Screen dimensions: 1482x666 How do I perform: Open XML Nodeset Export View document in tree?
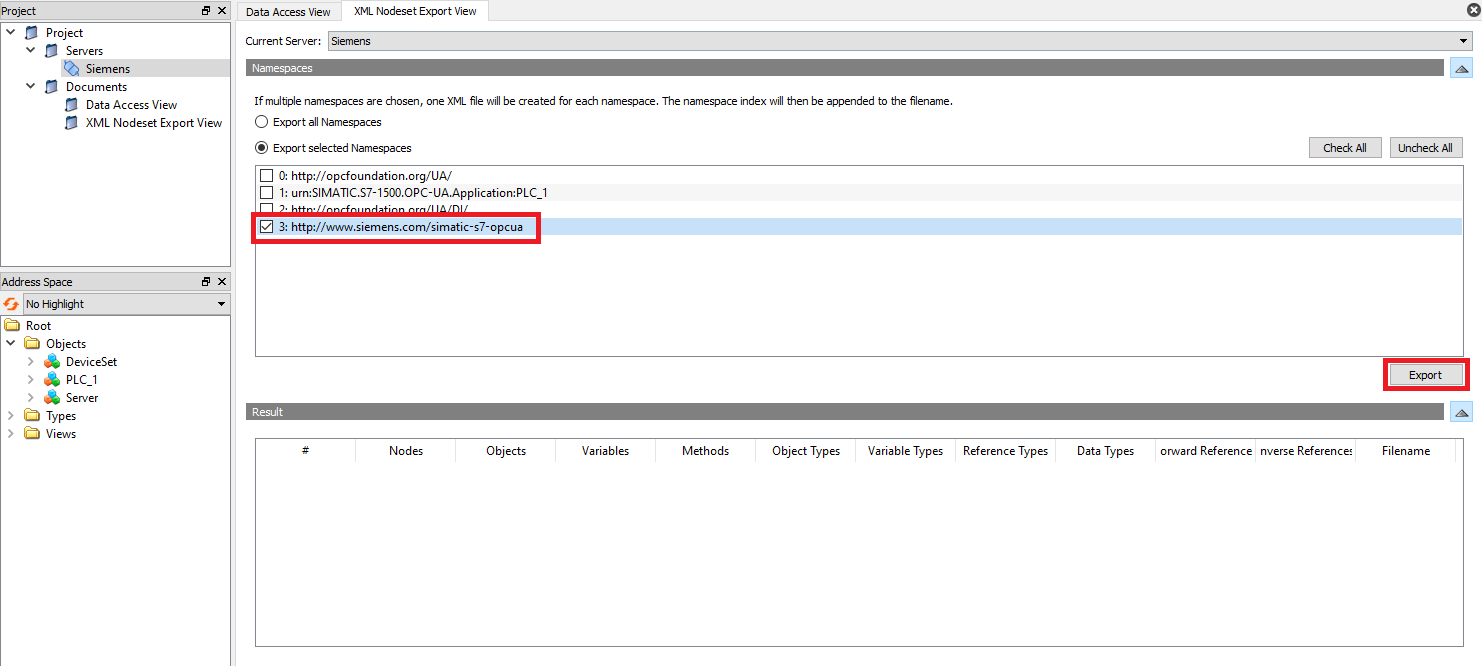pyautogui.click(x=153, y=123)
